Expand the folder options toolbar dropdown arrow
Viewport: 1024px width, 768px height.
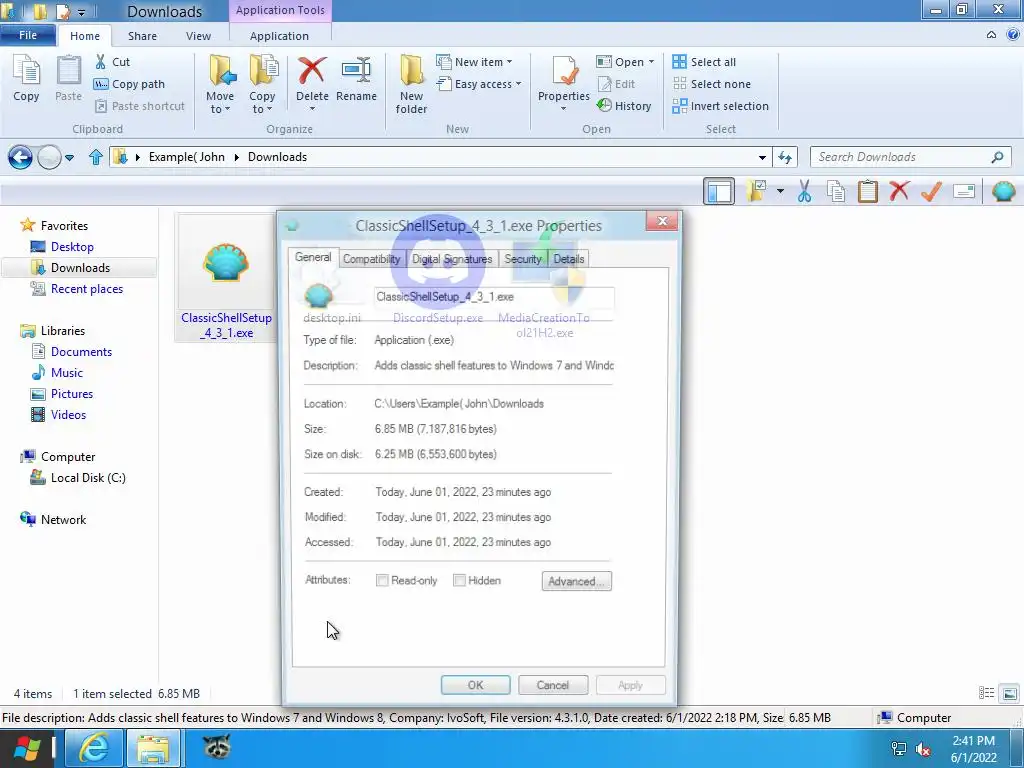coord(780,191)
